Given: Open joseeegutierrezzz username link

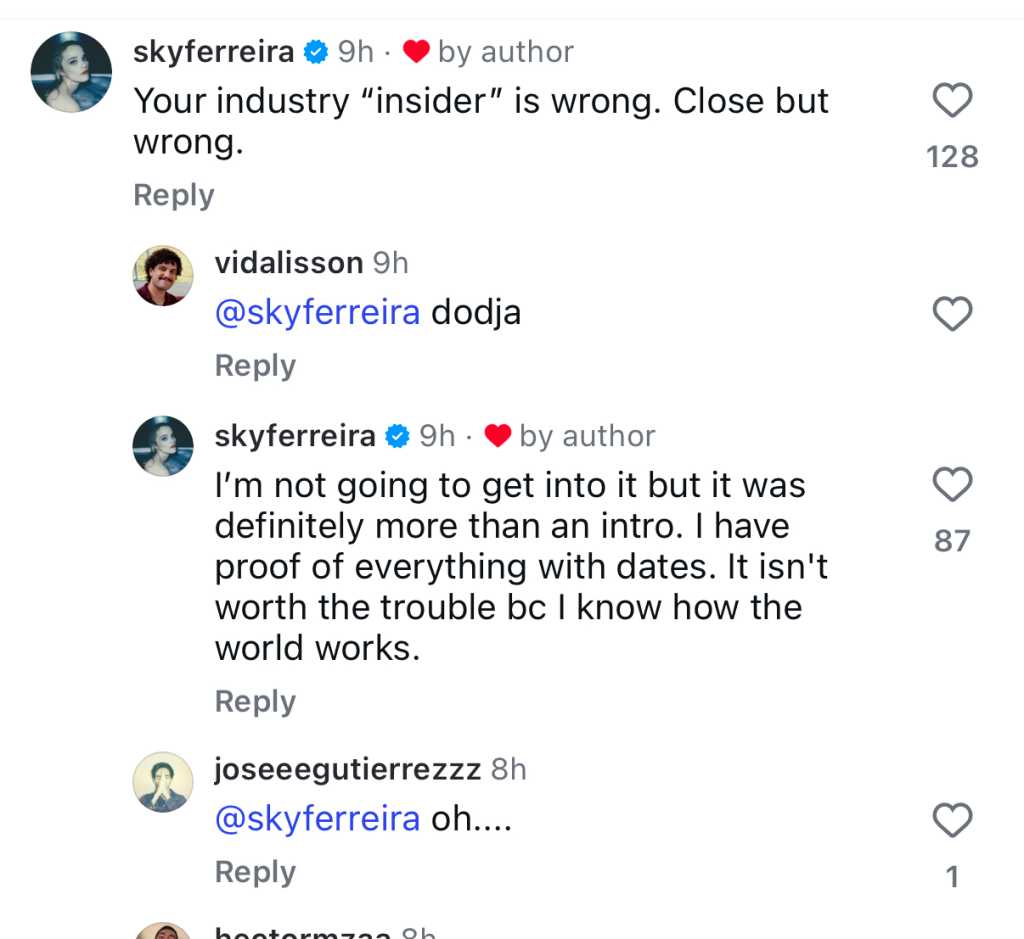Looking at the screenshot, I should 348,769.
